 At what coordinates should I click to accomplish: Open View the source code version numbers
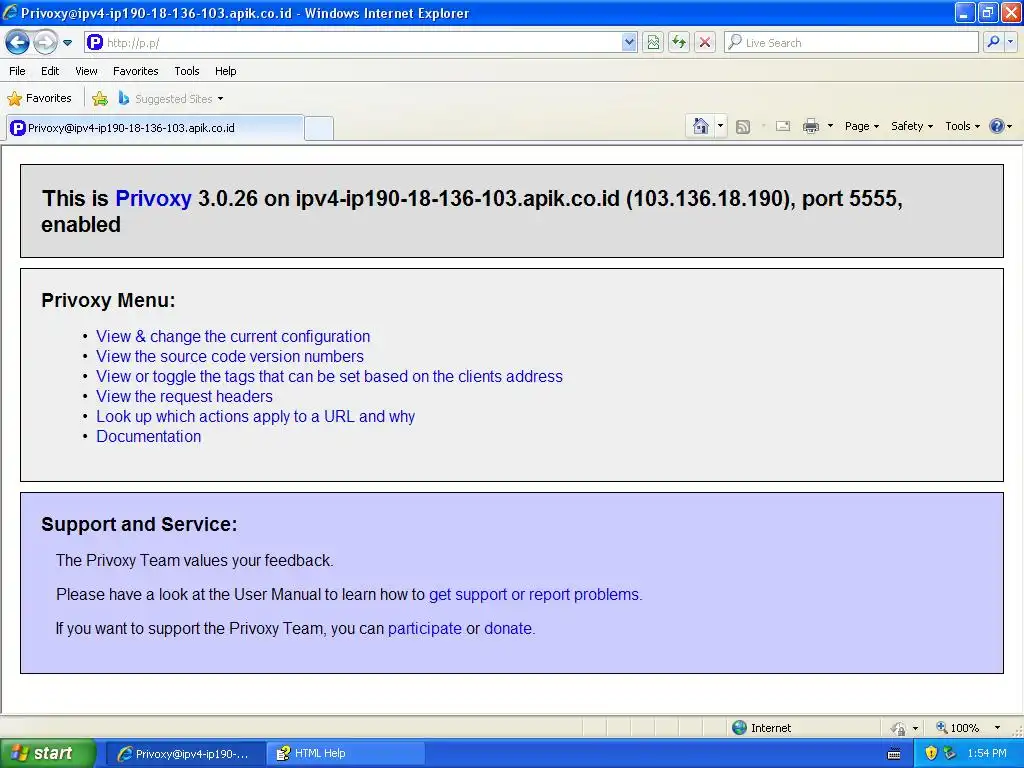click(230, 357)
